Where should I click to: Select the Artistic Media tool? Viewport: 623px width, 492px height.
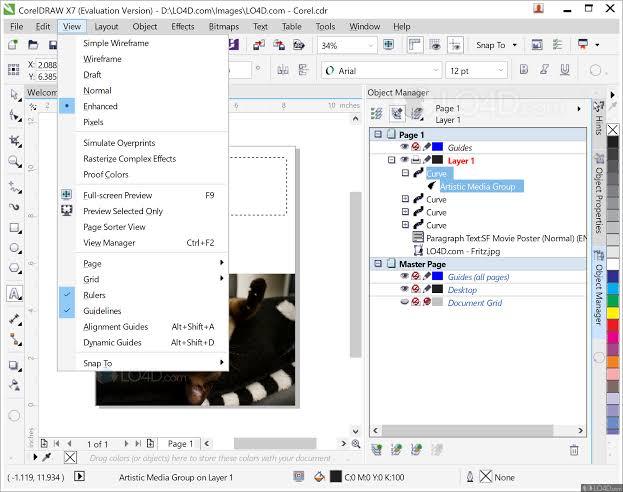(x=15, y=207)
